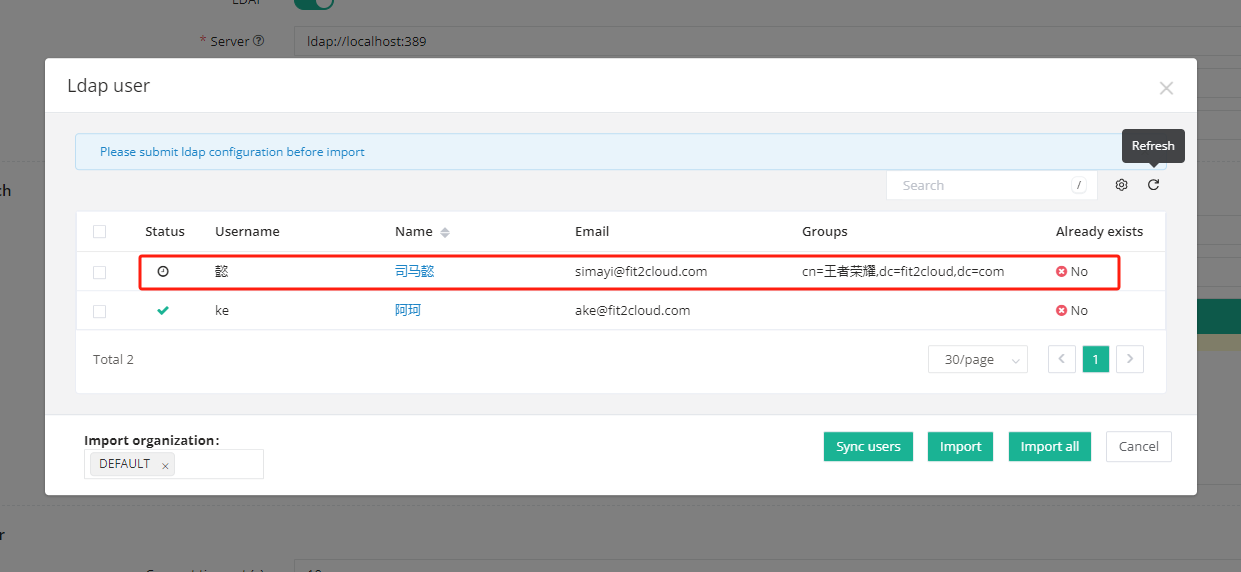Click the green check status for ke

pos(163,311)
